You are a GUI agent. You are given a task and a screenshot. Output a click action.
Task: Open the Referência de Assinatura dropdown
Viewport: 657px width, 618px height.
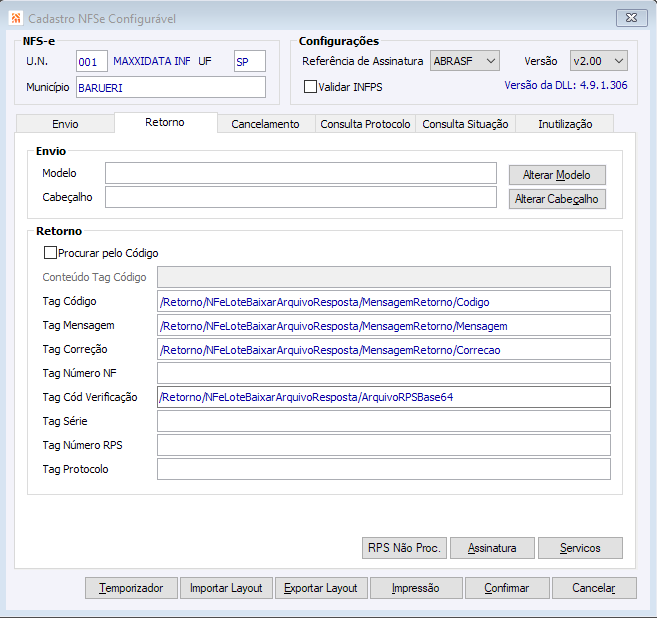[x=465, y=61]
